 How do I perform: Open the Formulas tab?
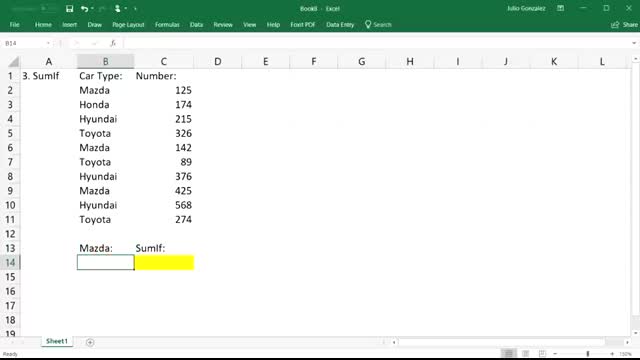pyautogui.click(x=167, y=25)
